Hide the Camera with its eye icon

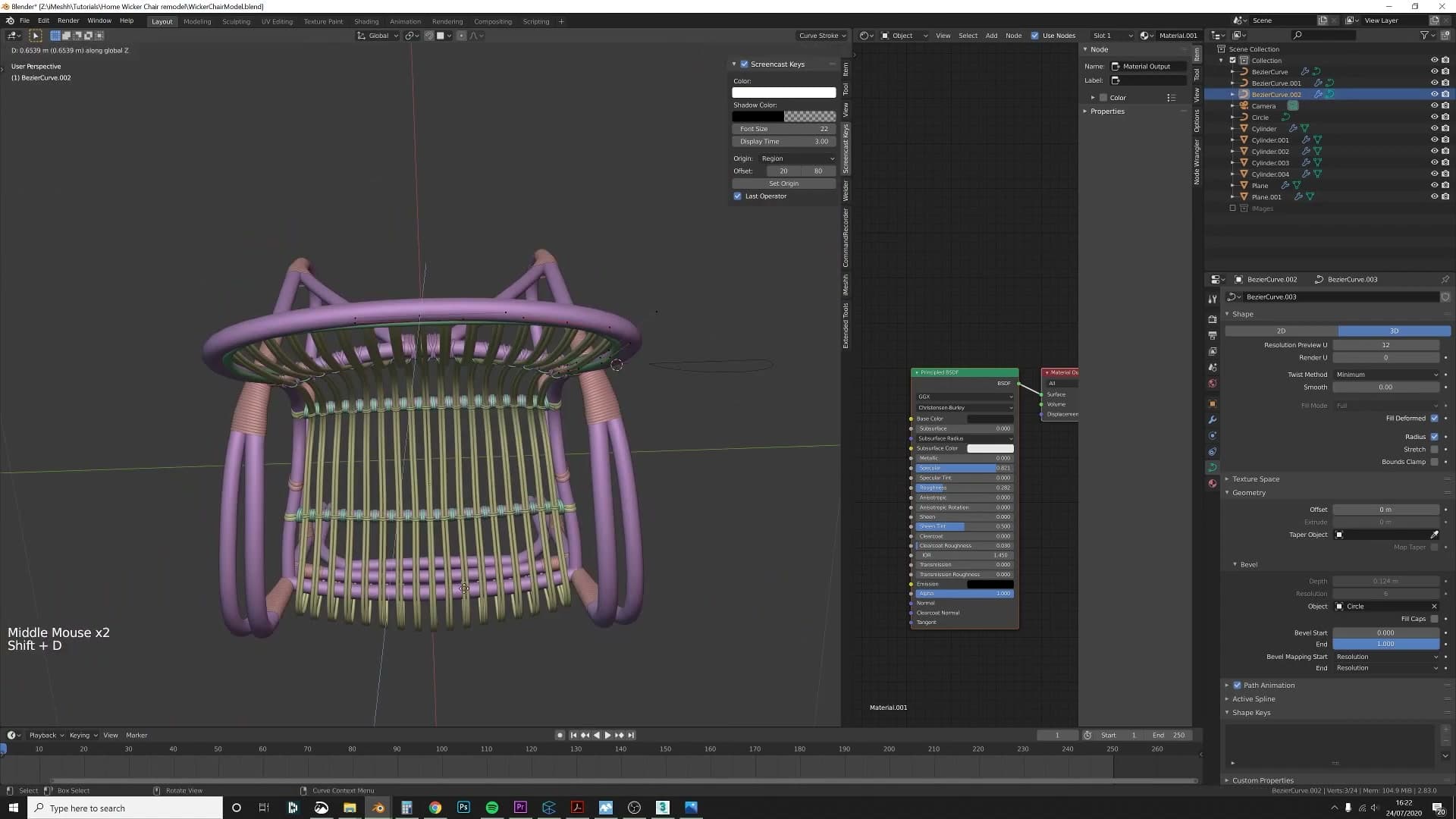pyautogui.click(x=1434, y=106)
